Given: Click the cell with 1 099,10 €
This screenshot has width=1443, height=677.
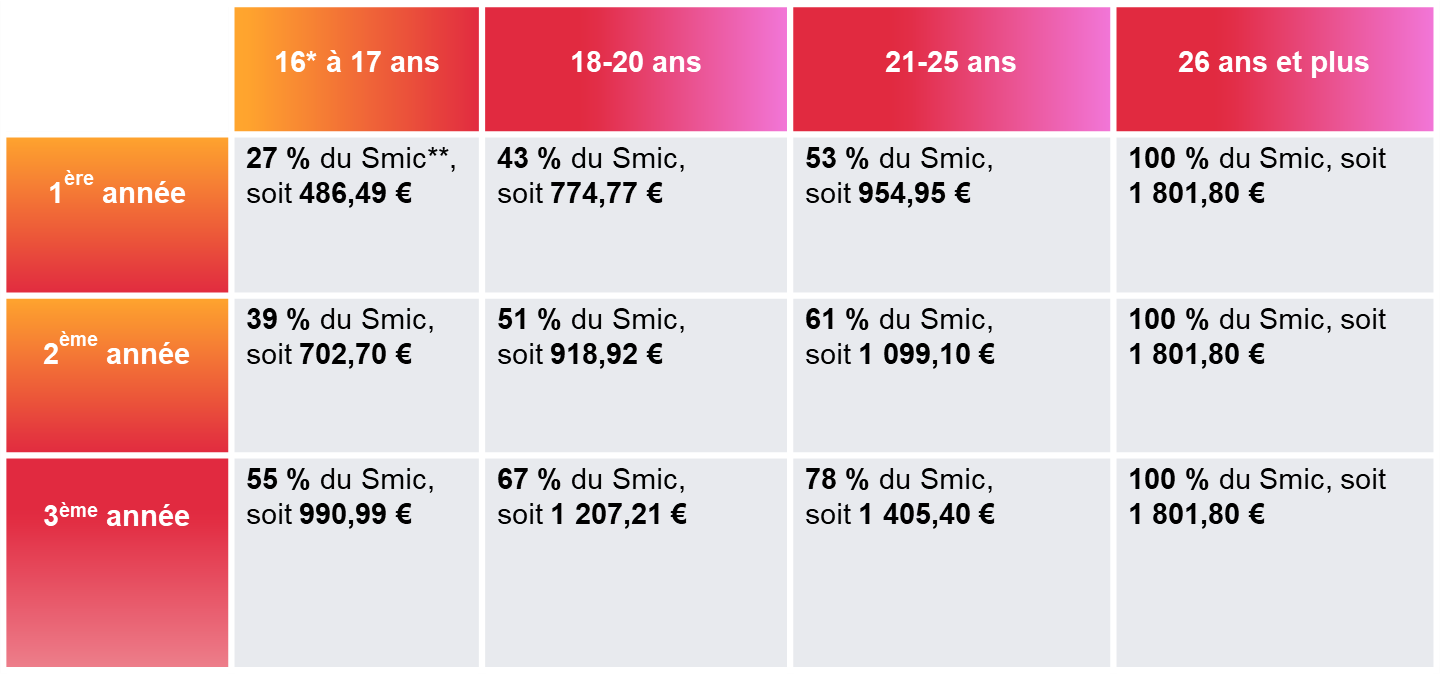Looking at the screenshot, I should click(951, 375).
